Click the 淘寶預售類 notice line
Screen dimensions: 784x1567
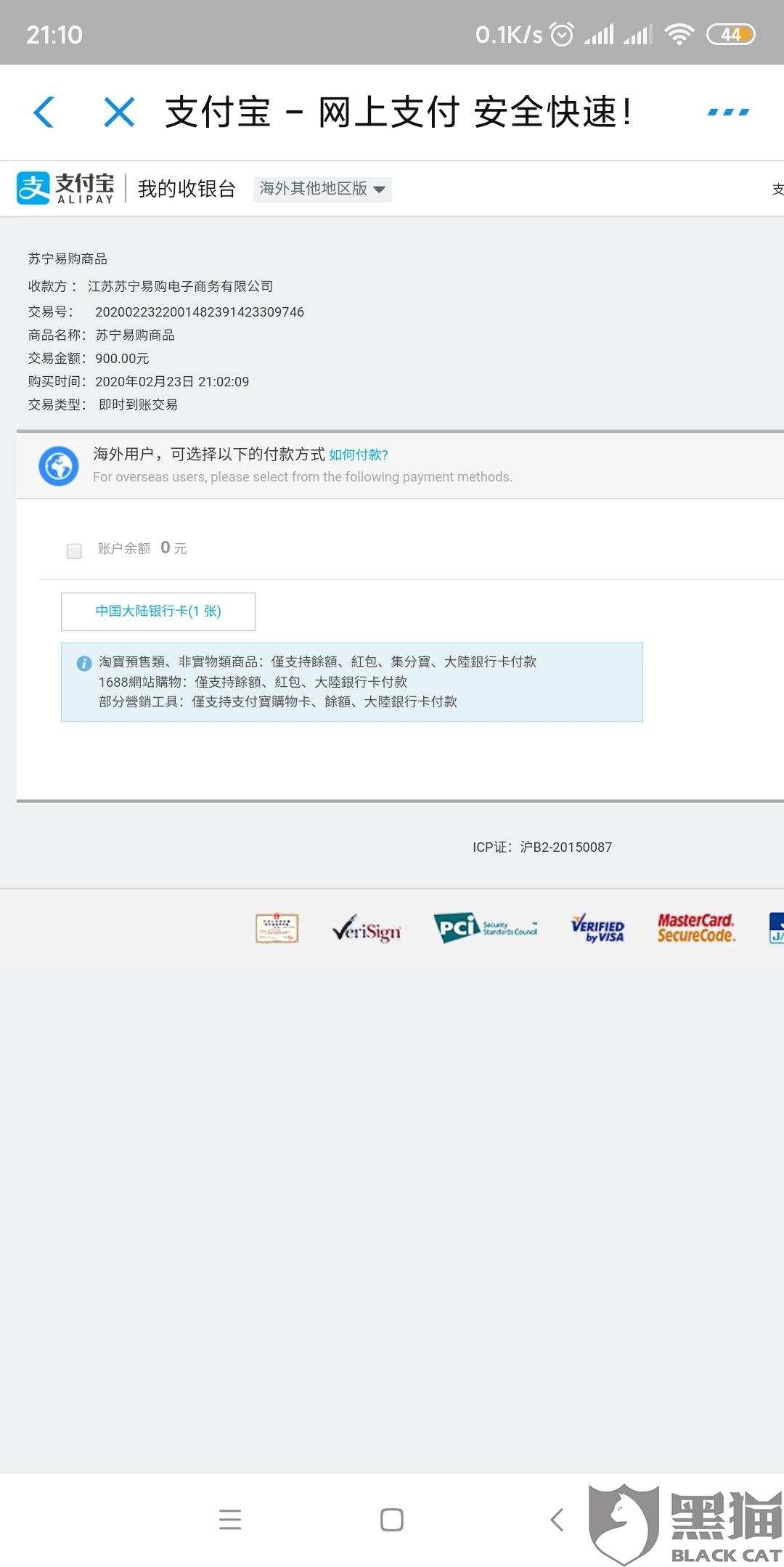tap(318, 662)
